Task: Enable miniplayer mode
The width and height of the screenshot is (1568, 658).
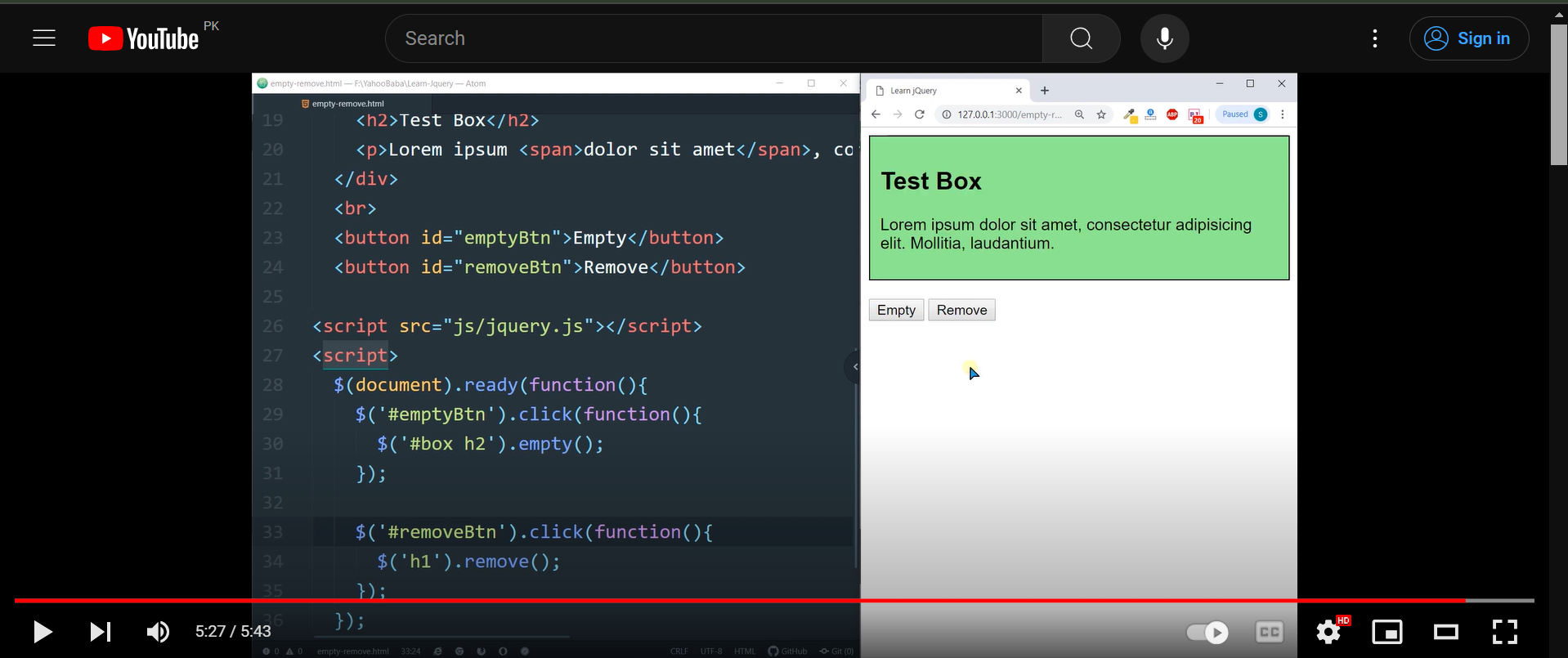Action: point(1387,632)
